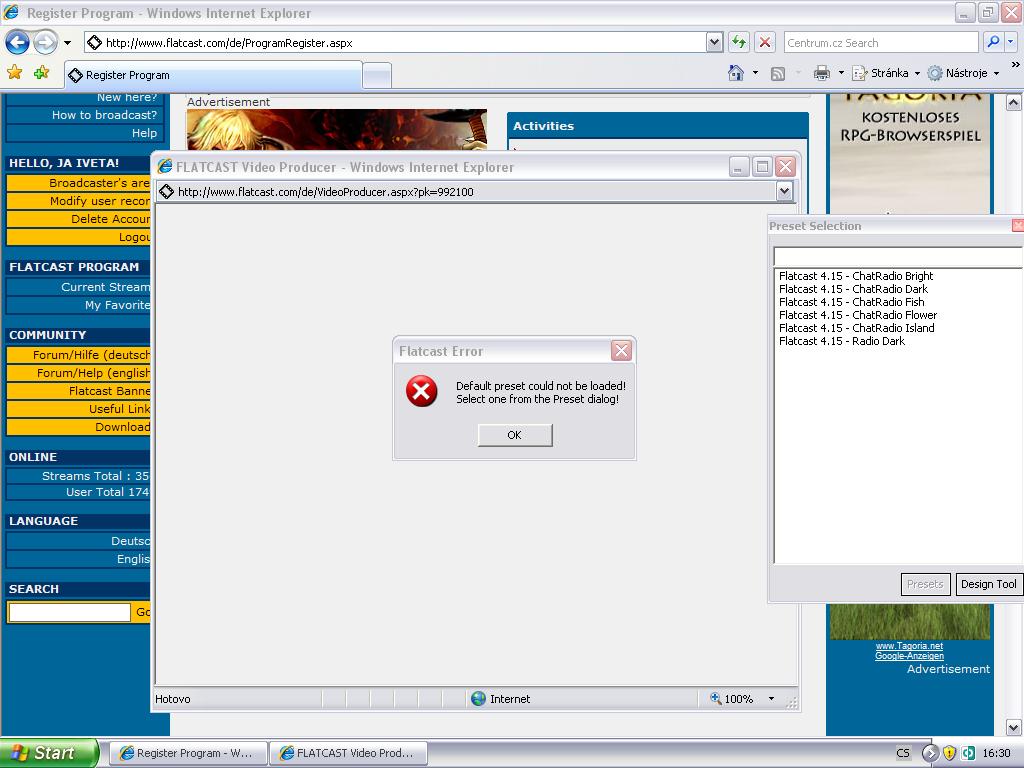
Task: Open www.Tagoria.net ad link
Action: pyautogui.click(x=909, y=646)
